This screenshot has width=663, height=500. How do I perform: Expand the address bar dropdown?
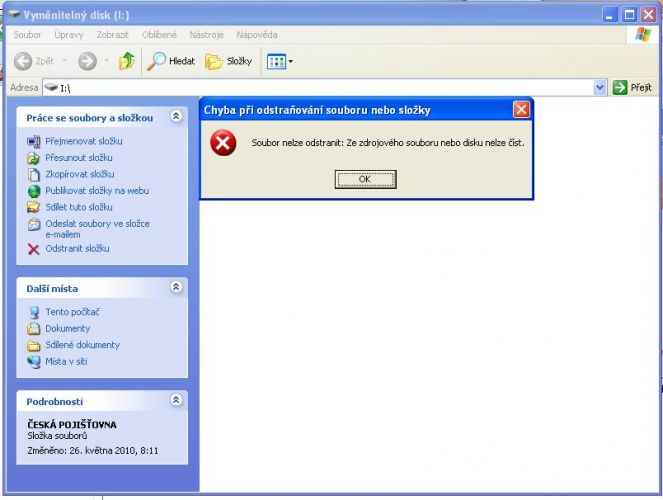click(600, 87)
